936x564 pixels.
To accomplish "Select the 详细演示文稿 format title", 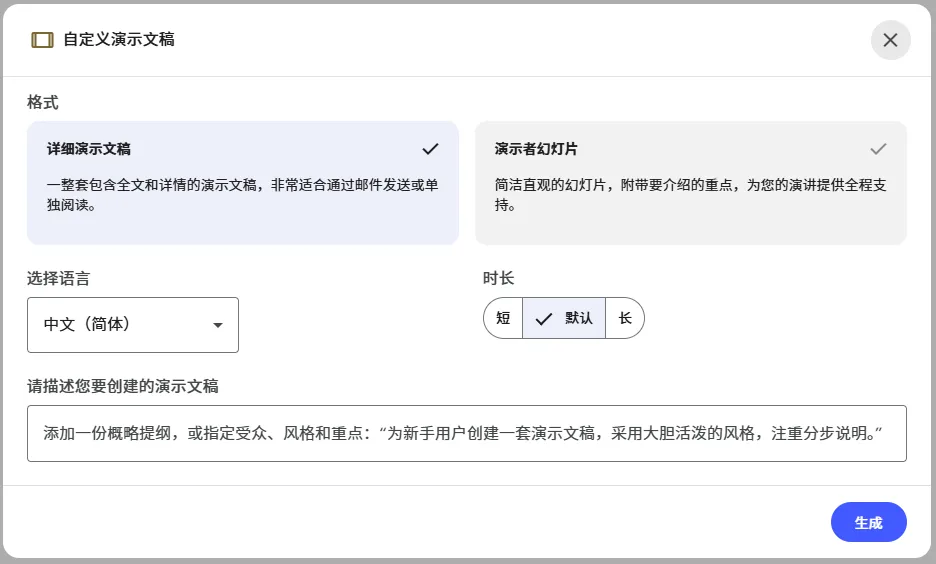I will click(x=89, y=149).
